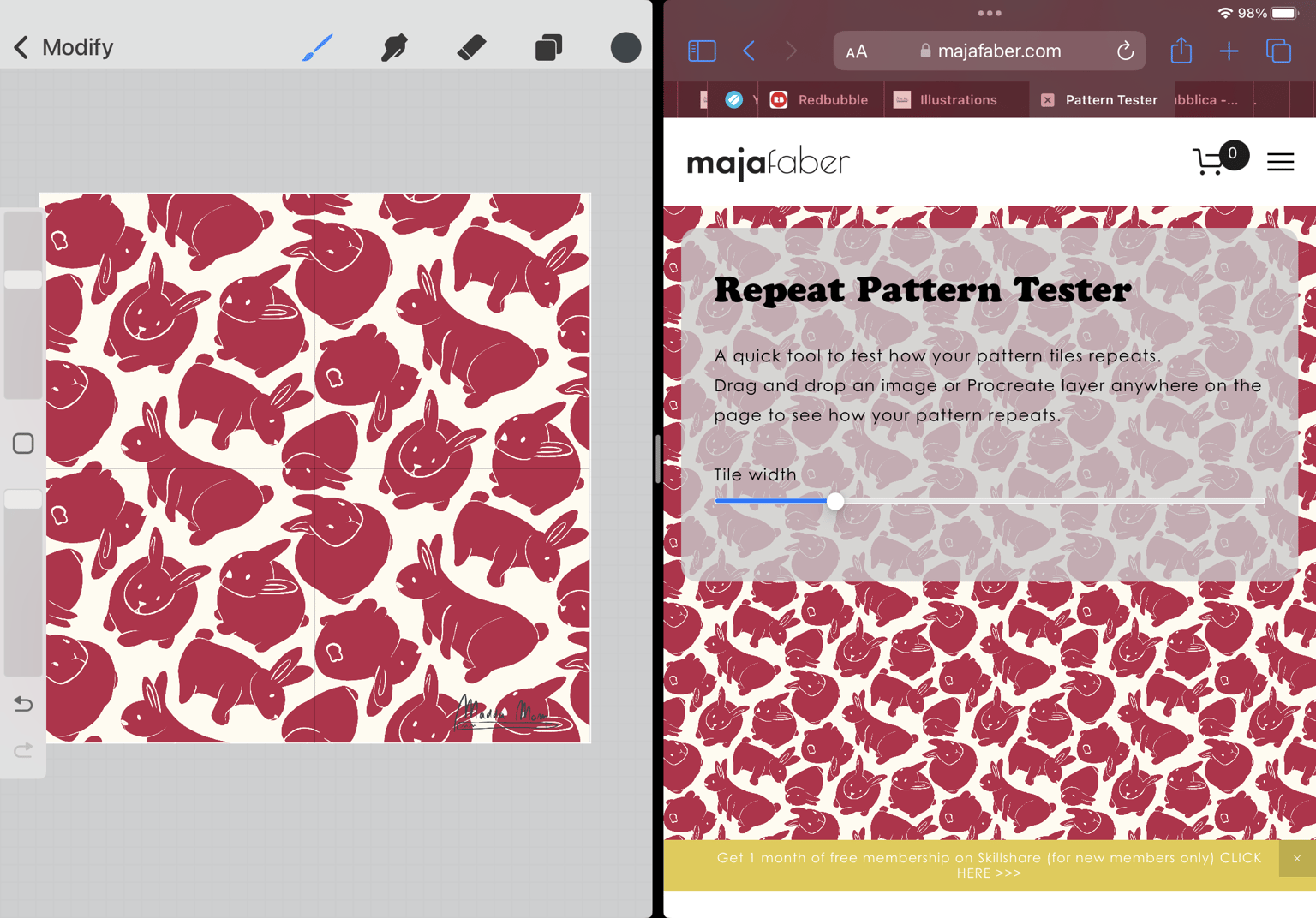This screenshot has width=1316, height=918.
Task: Select the Pattern Tester tab title
Action: click(1111, 100)
